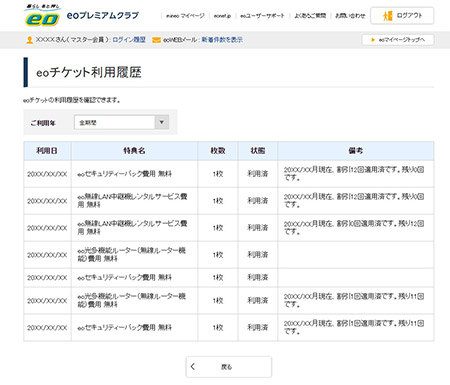Click the orange mail envelope icon
Viewport: 450px width, 385px height.
(x=156, y=40)
